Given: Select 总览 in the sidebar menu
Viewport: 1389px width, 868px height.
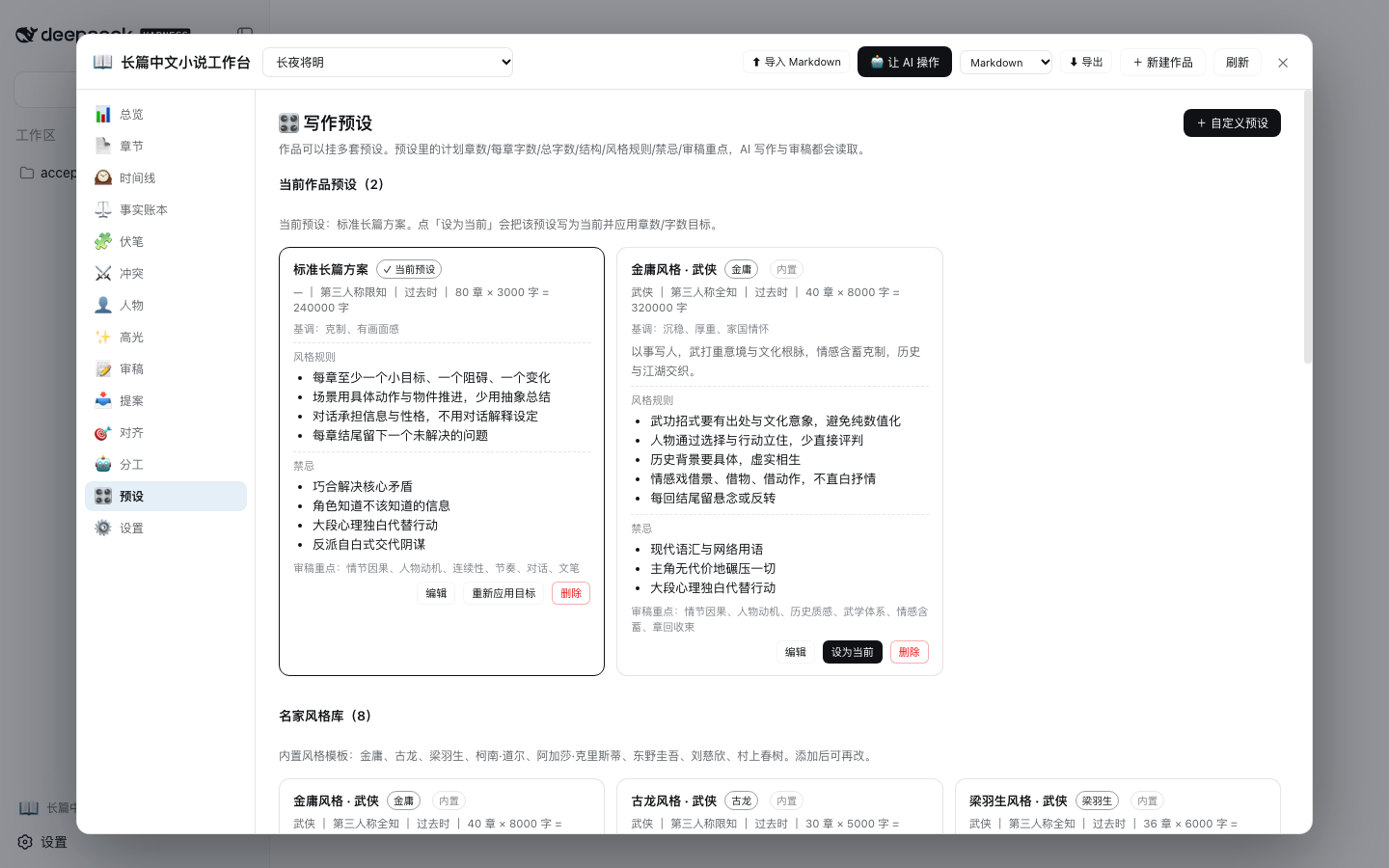Looking at the screenshot, I should [x=166, y=114].
